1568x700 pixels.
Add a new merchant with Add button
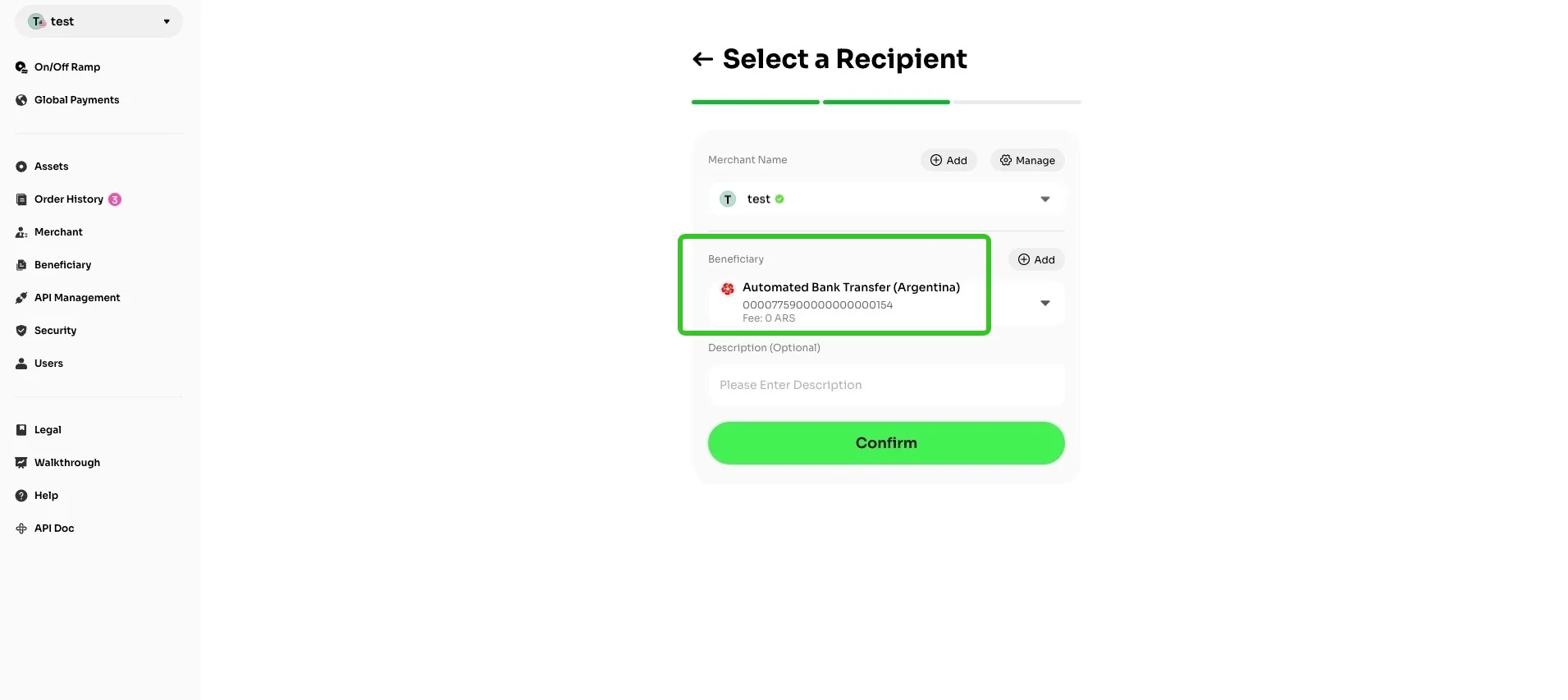949,160
